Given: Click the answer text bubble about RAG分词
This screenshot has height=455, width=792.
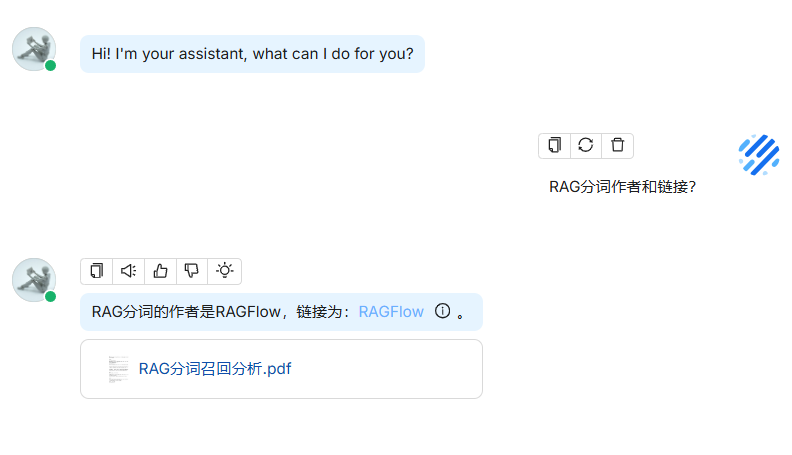Looking at the screenshot, I should [281, 312].
